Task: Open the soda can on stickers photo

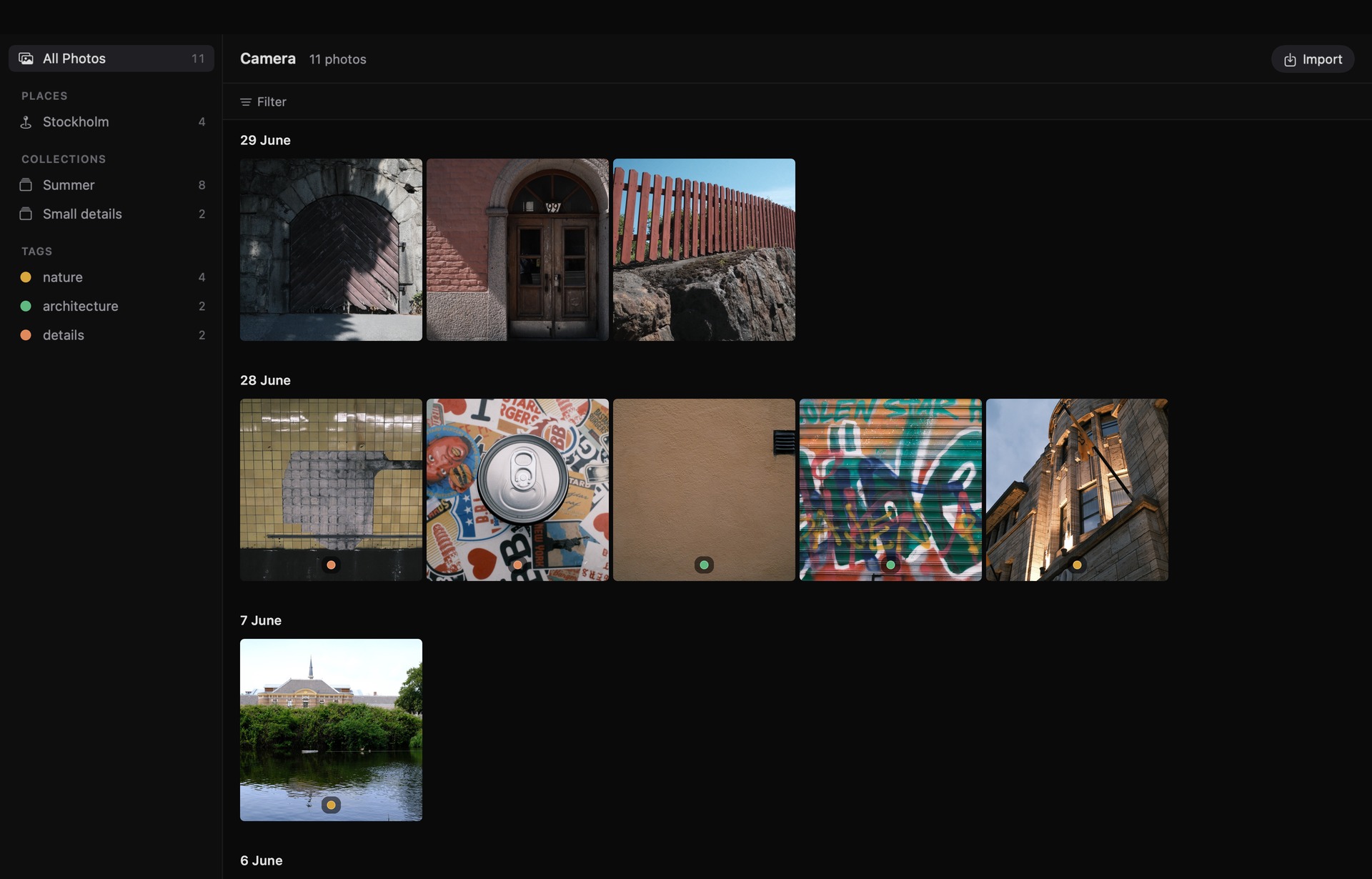Action: pos(517,490)
